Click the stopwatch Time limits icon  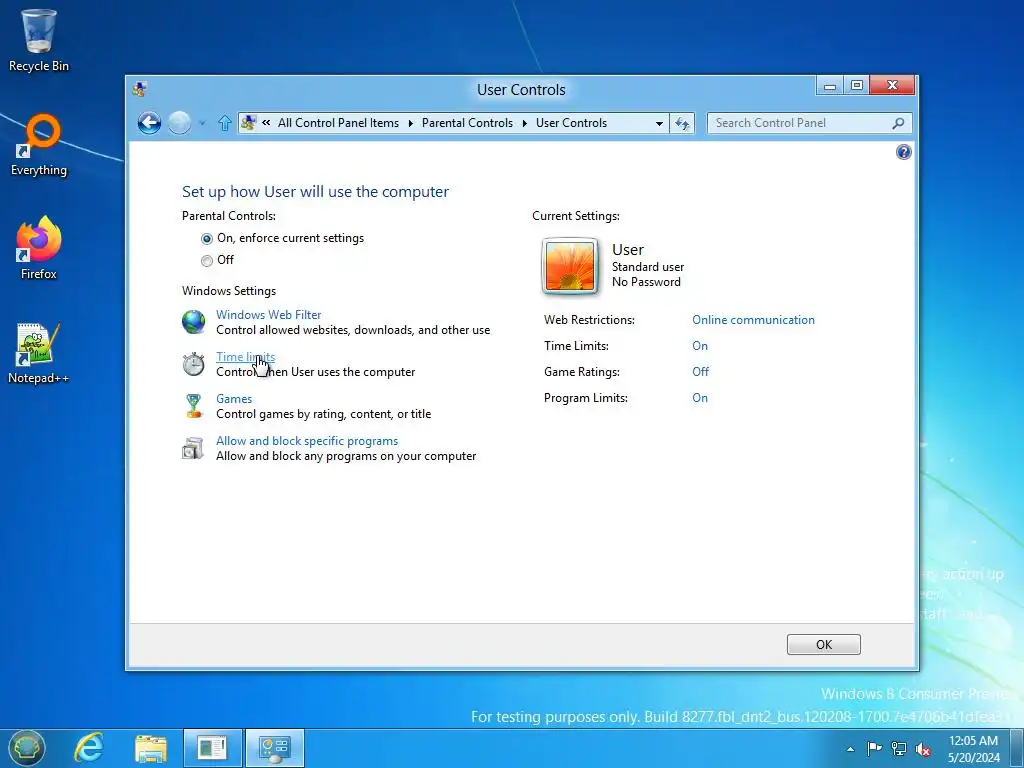click(x=193, y=364)
